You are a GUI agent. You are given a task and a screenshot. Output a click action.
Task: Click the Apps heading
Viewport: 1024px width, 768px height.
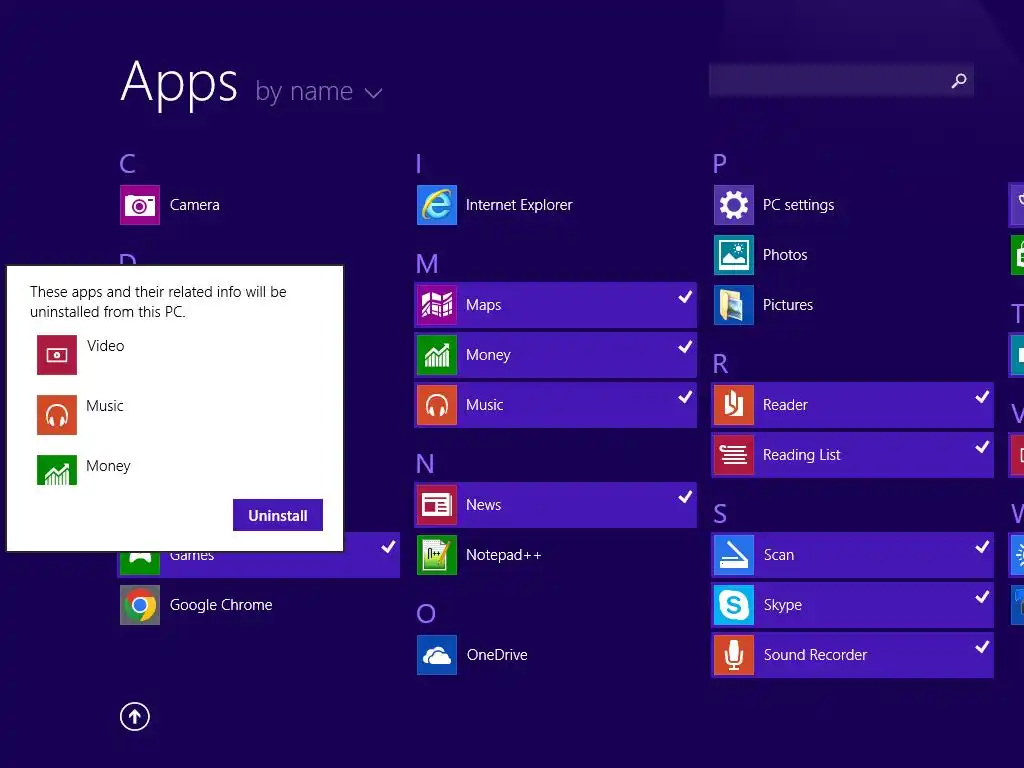point(179,84)
